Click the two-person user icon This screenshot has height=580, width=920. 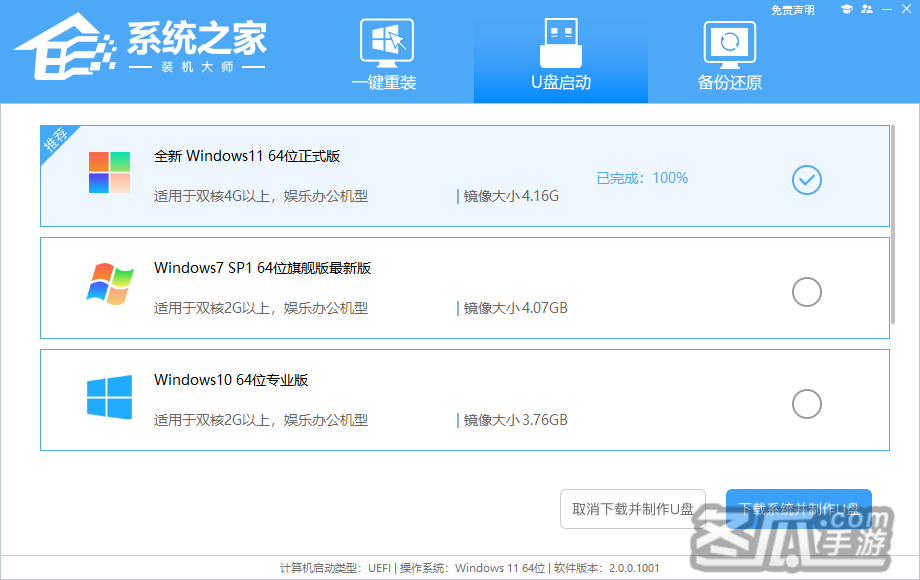point(866,10)
